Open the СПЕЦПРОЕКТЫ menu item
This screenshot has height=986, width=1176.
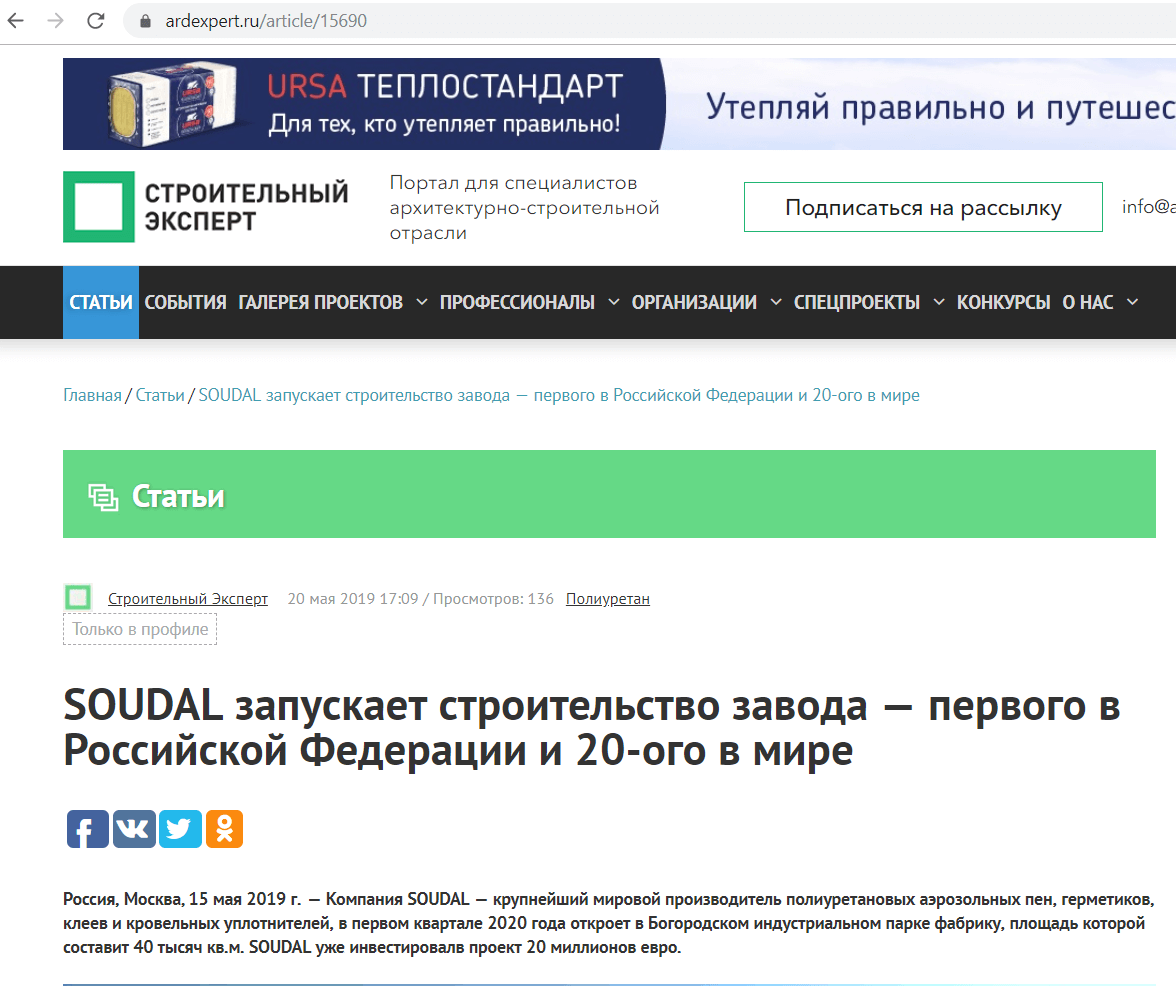coord(856,302)
